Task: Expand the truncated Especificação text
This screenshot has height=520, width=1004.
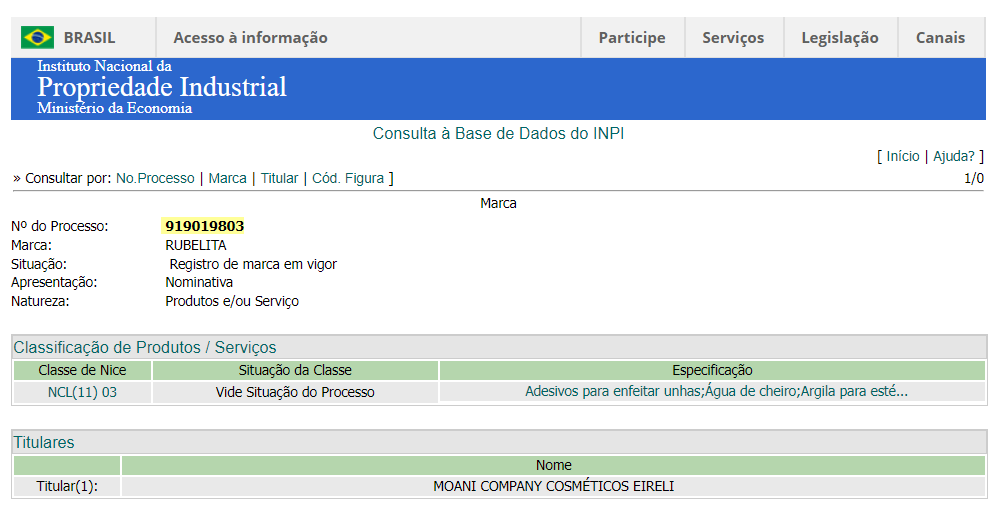Action: pyautogui.click(x=716, y=392)
